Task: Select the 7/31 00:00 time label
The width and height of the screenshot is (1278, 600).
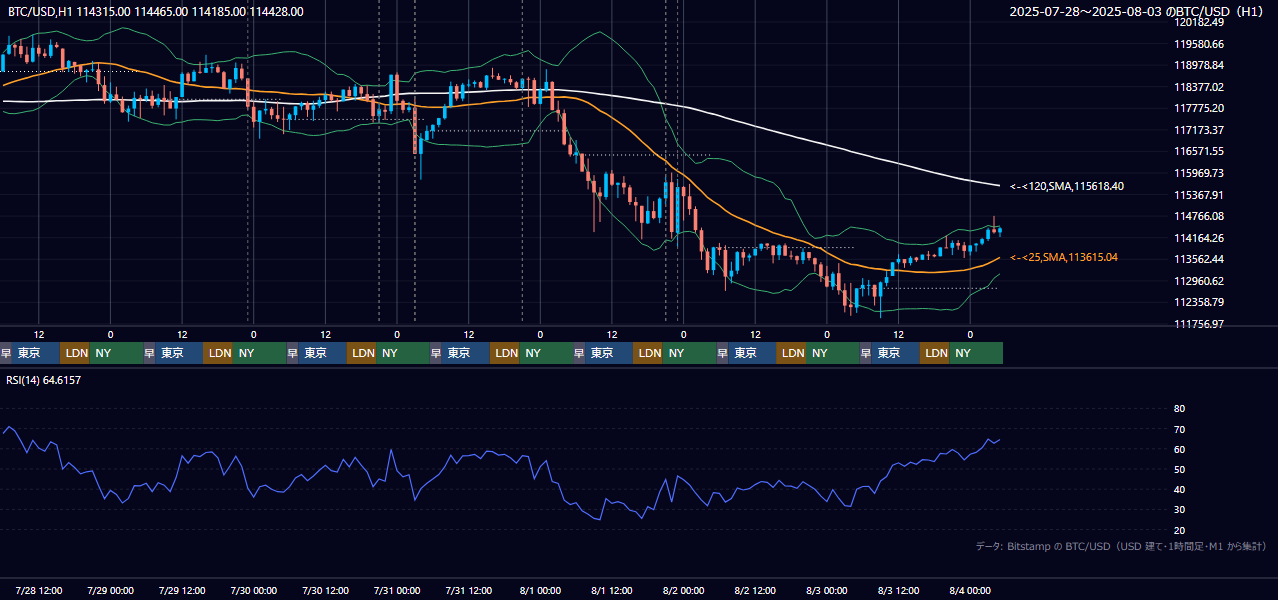Action: (397, 590)
